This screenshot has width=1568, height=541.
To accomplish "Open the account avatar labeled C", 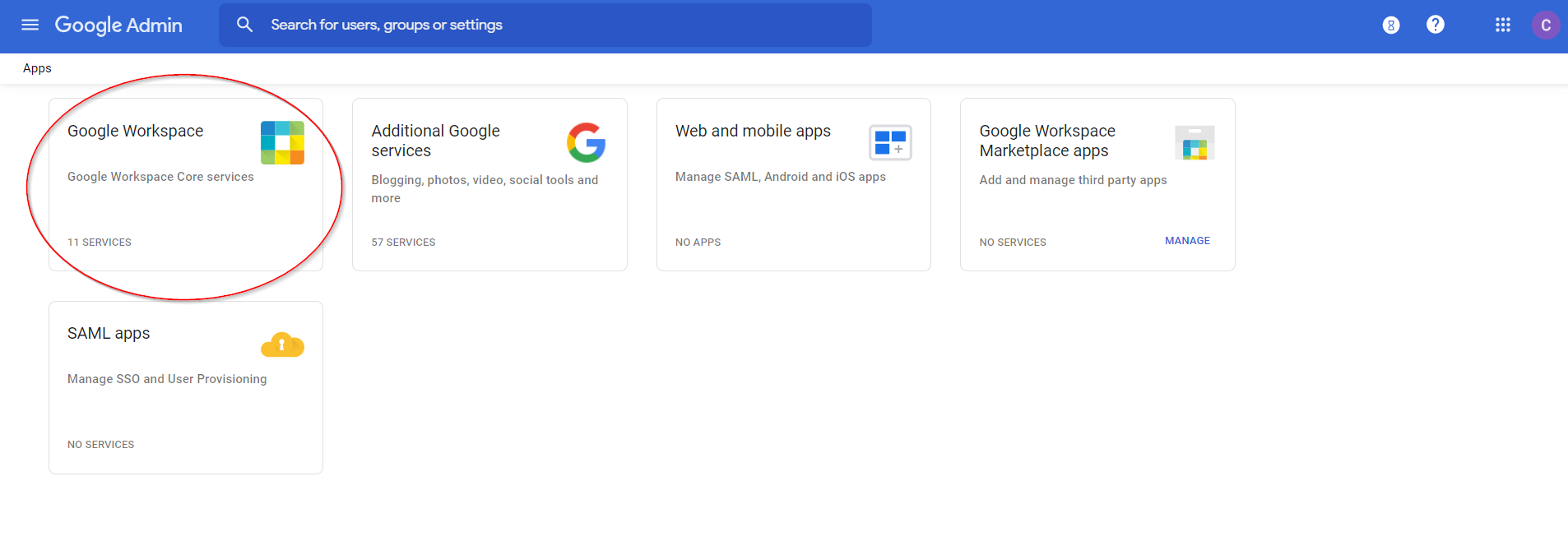I will [x=1546, y=25].
